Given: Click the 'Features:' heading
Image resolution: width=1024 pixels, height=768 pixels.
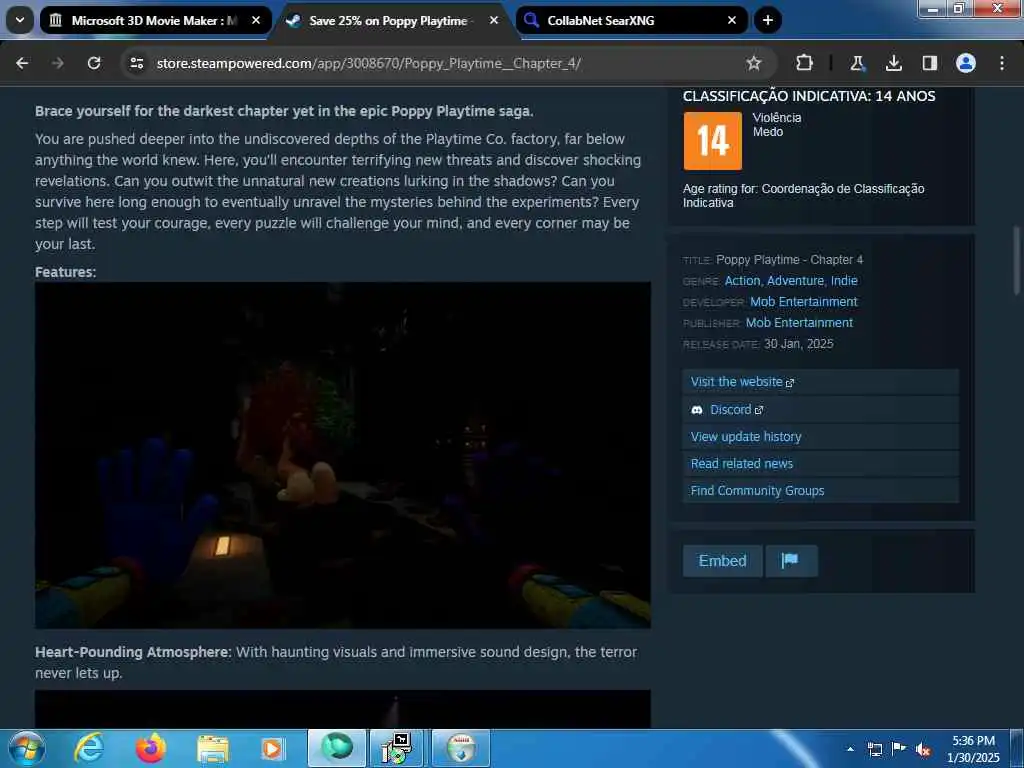Looking at the screenshot, I should [x=65, y=272].
